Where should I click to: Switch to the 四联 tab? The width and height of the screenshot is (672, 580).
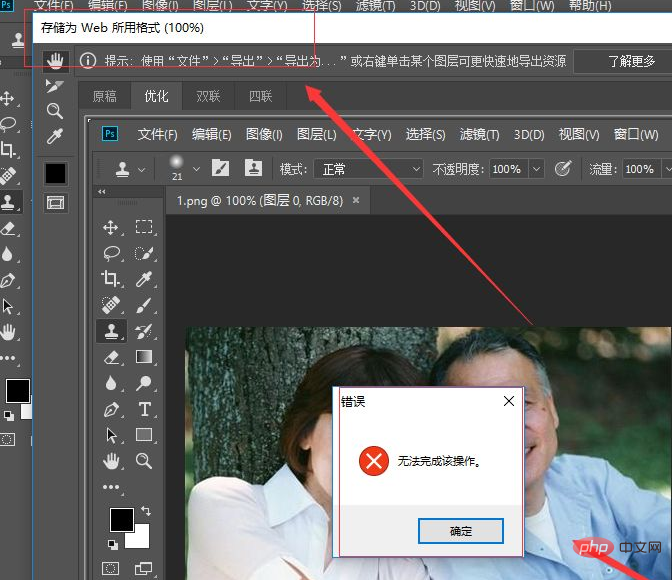261,96
